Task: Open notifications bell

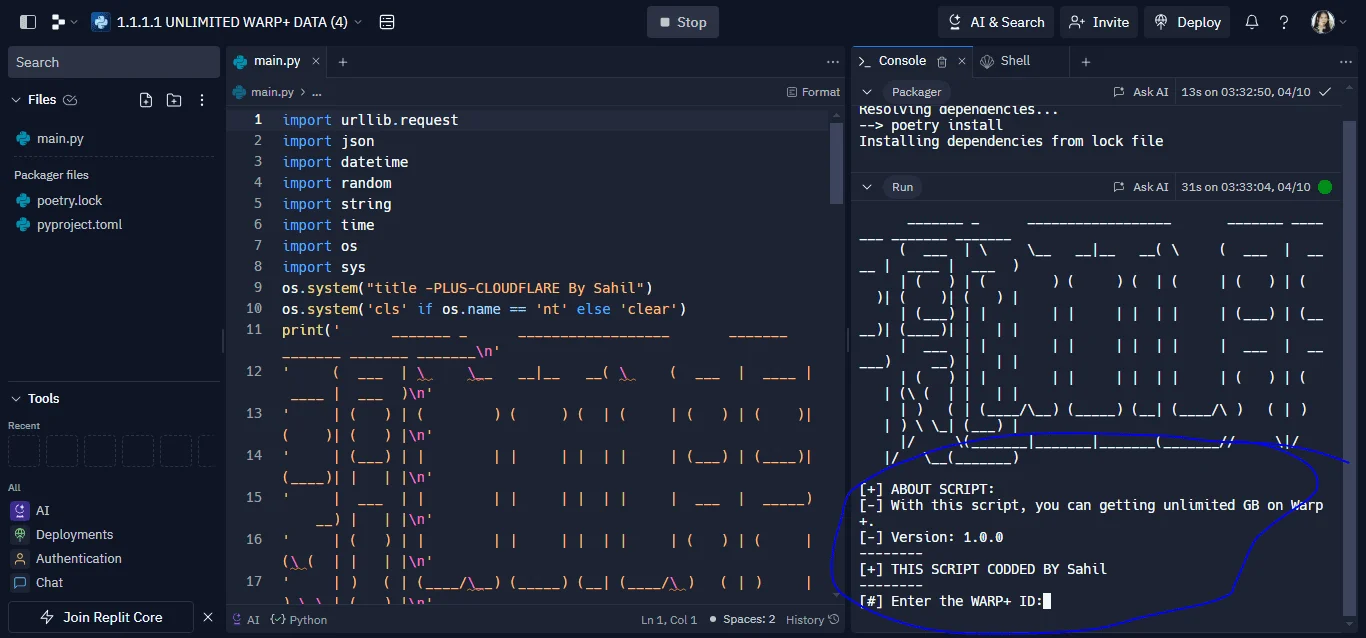Action: 1252,22
